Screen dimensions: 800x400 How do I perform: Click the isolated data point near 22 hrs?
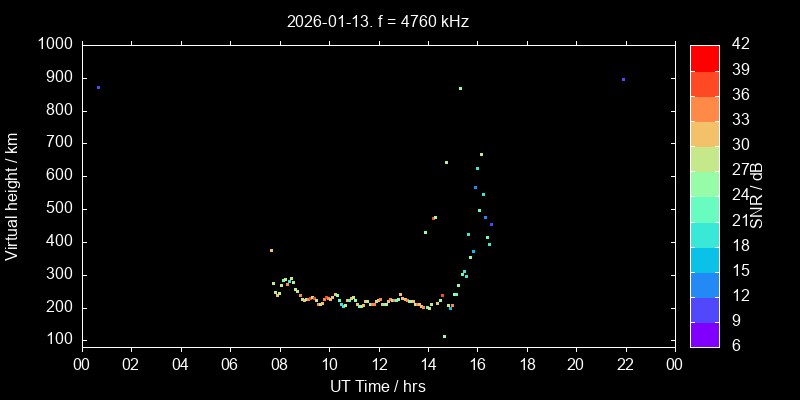(623, 79)
